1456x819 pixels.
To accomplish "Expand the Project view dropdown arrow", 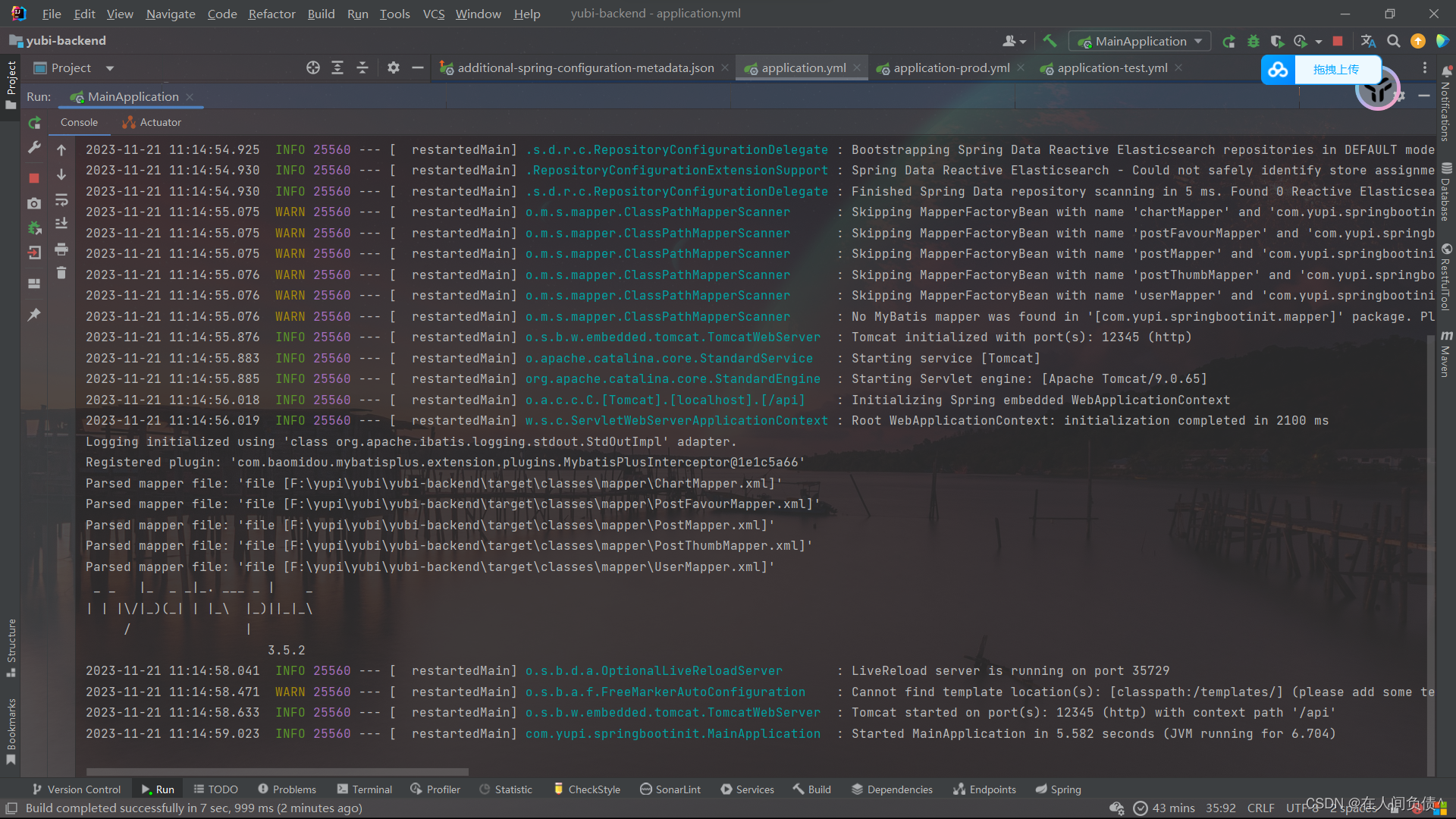I will coord(110,68).
